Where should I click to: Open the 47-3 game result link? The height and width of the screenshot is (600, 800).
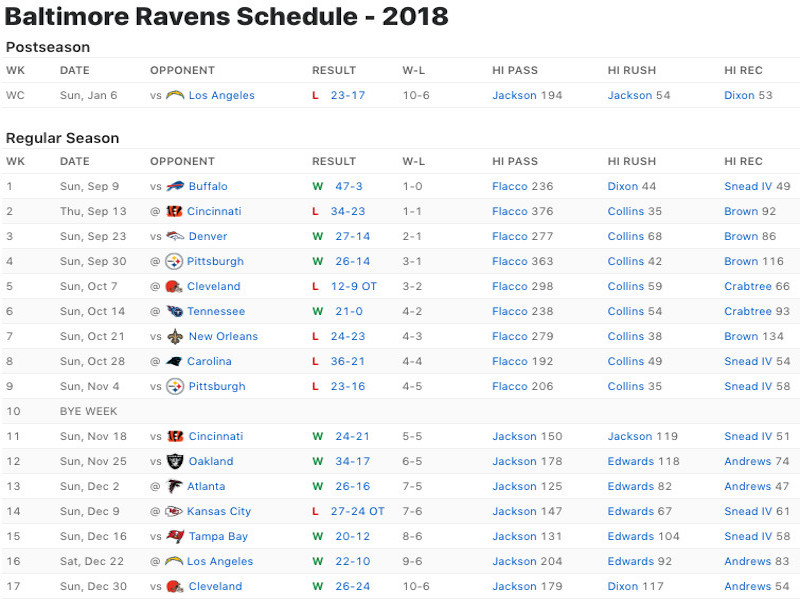point(349,186)
